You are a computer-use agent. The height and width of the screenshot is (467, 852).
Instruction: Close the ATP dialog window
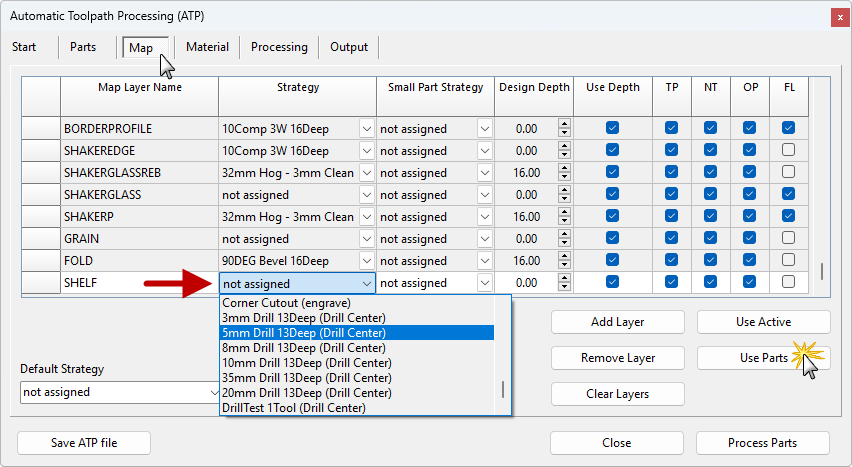835,17
